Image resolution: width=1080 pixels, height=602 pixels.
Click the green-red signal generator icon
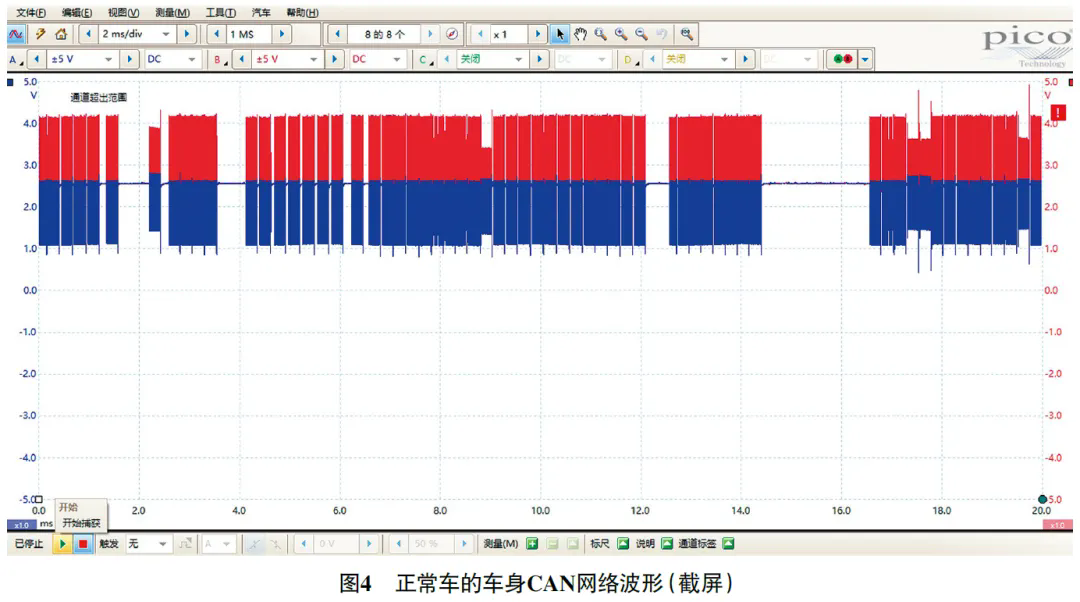coord(842,60)
